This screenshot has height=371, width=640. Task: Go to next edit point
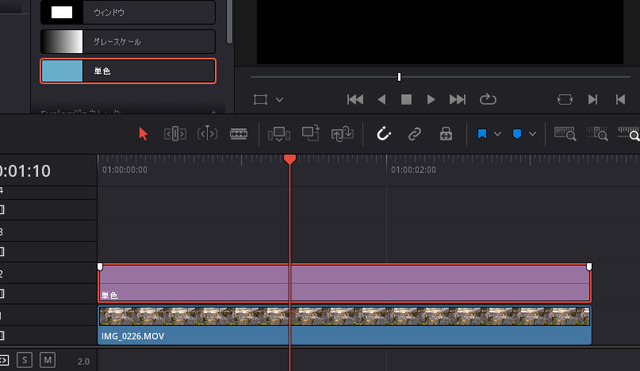[x=593, y=99]
